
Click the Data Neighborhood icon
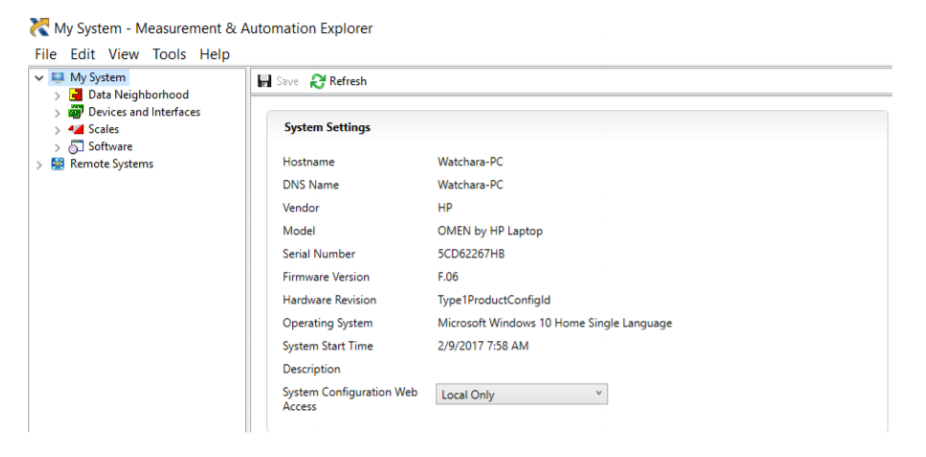[x=76, y=95]
